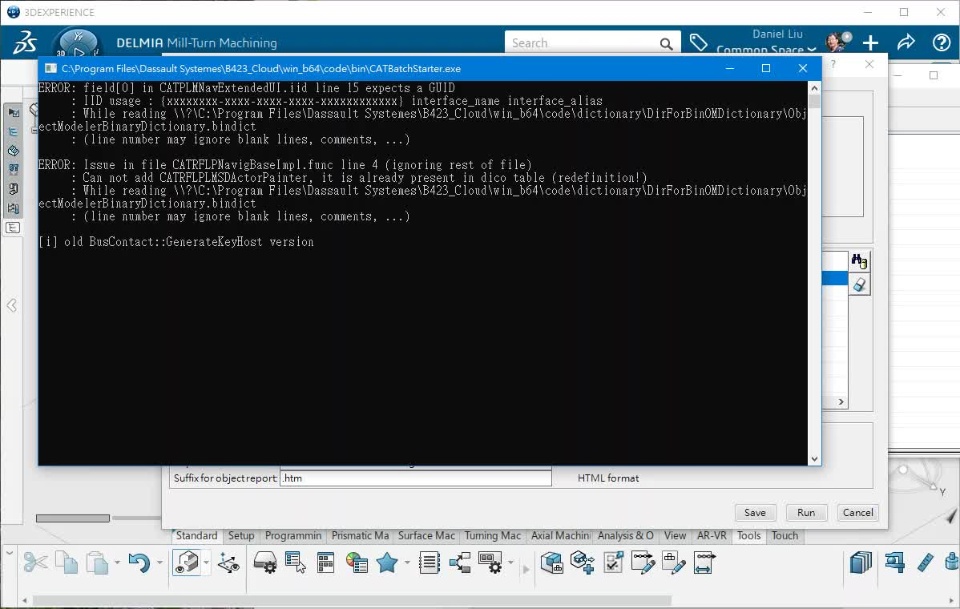Click the pie chart report icon
Viewport: 960px width, 609px height.
point(356,562)
